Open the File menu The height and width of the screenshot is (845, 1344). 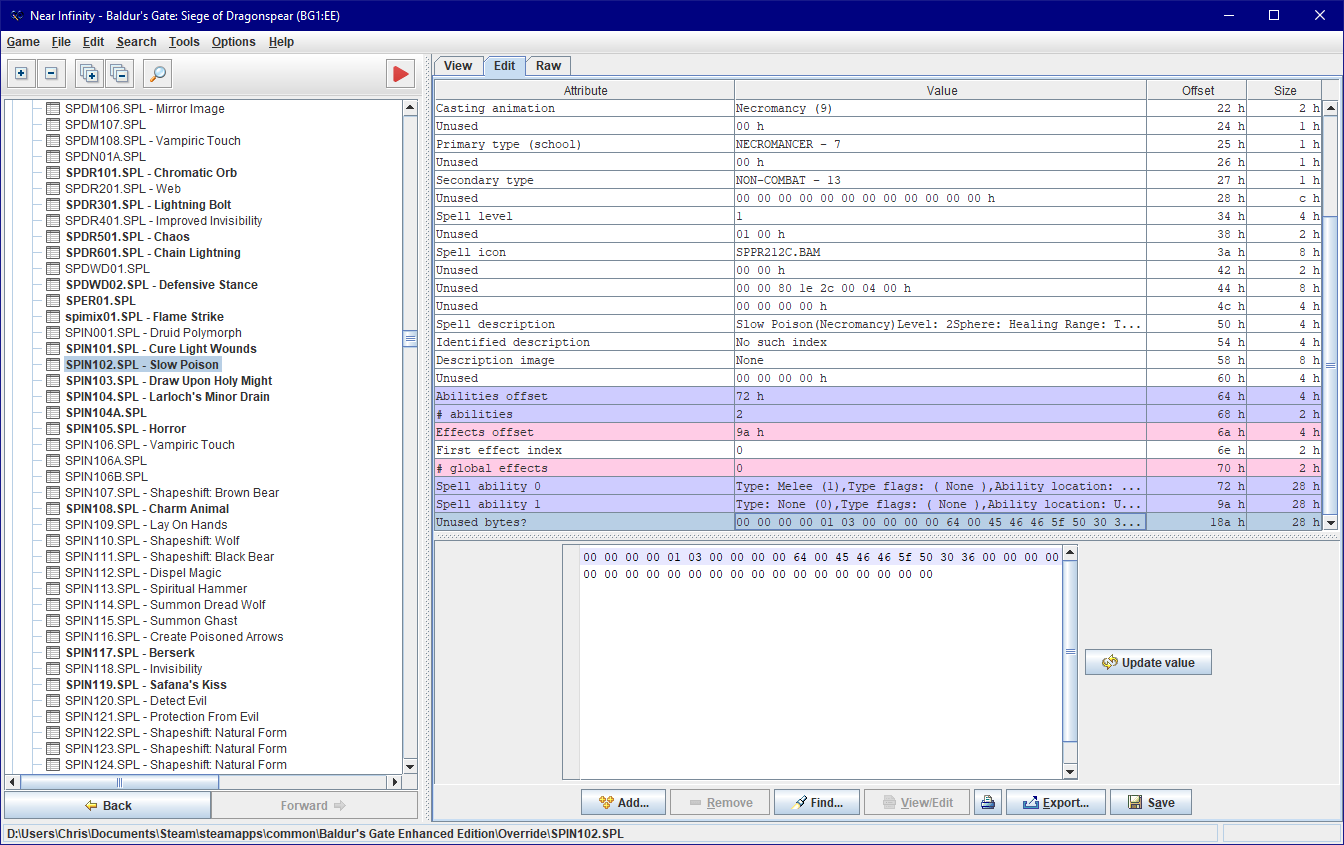pos(61,42)
